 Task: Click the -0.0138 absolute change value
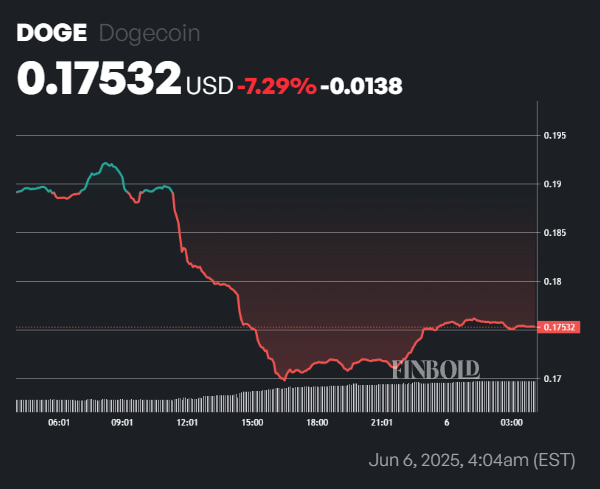pyautogui.click(x=362, y=86)
